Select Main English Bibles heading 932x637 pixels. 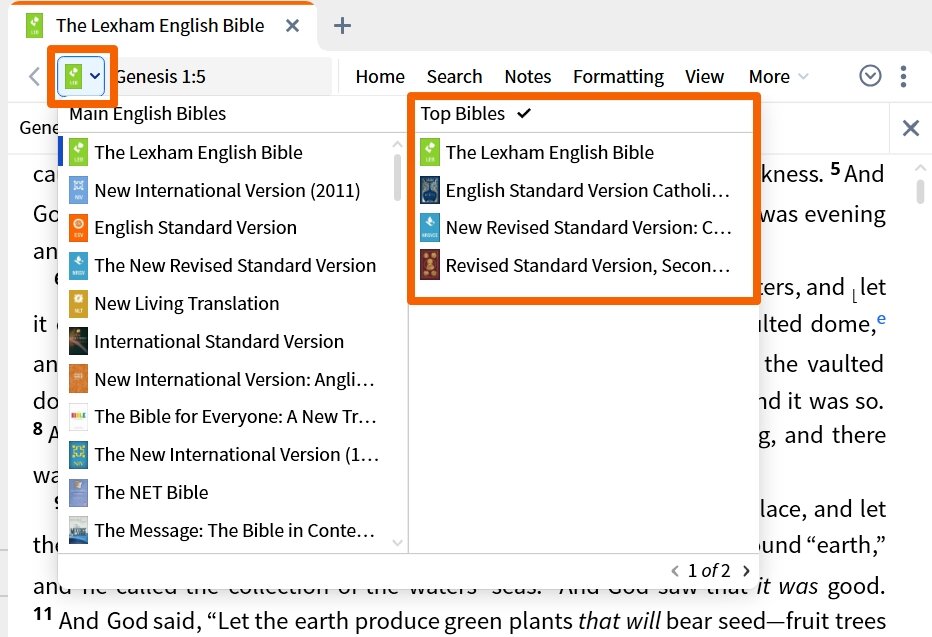point(148,113)
